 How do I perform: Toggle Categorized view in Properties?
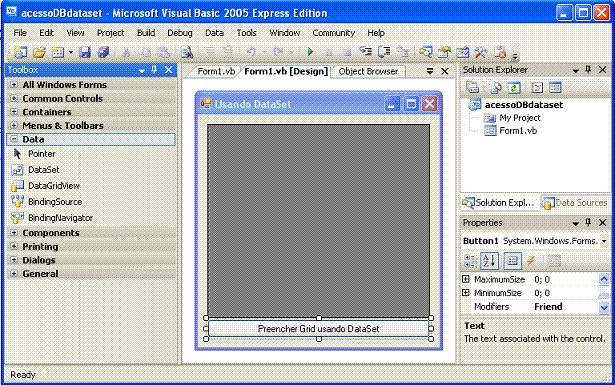[x=470, y=261]
